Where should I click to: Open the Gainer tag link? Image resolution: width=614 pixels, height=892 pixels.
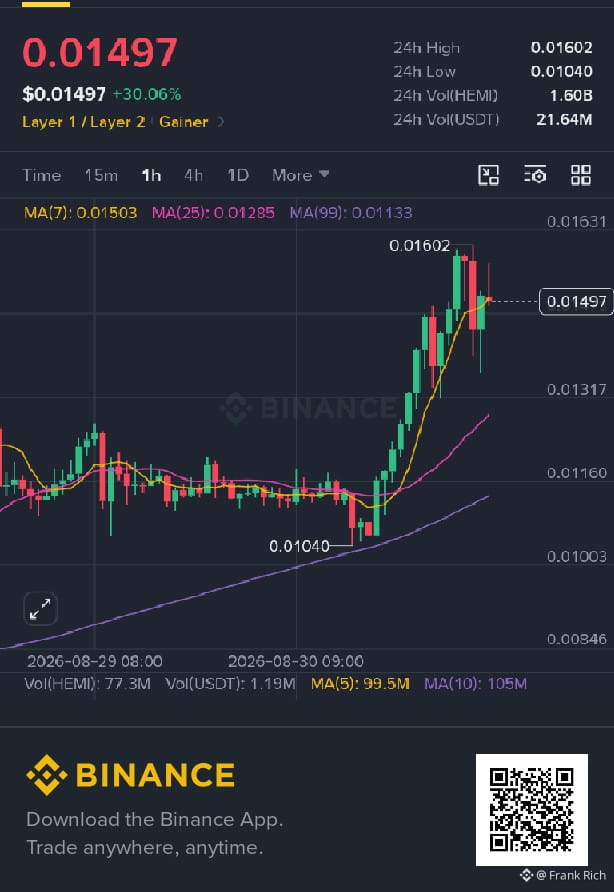click(184, 122)
